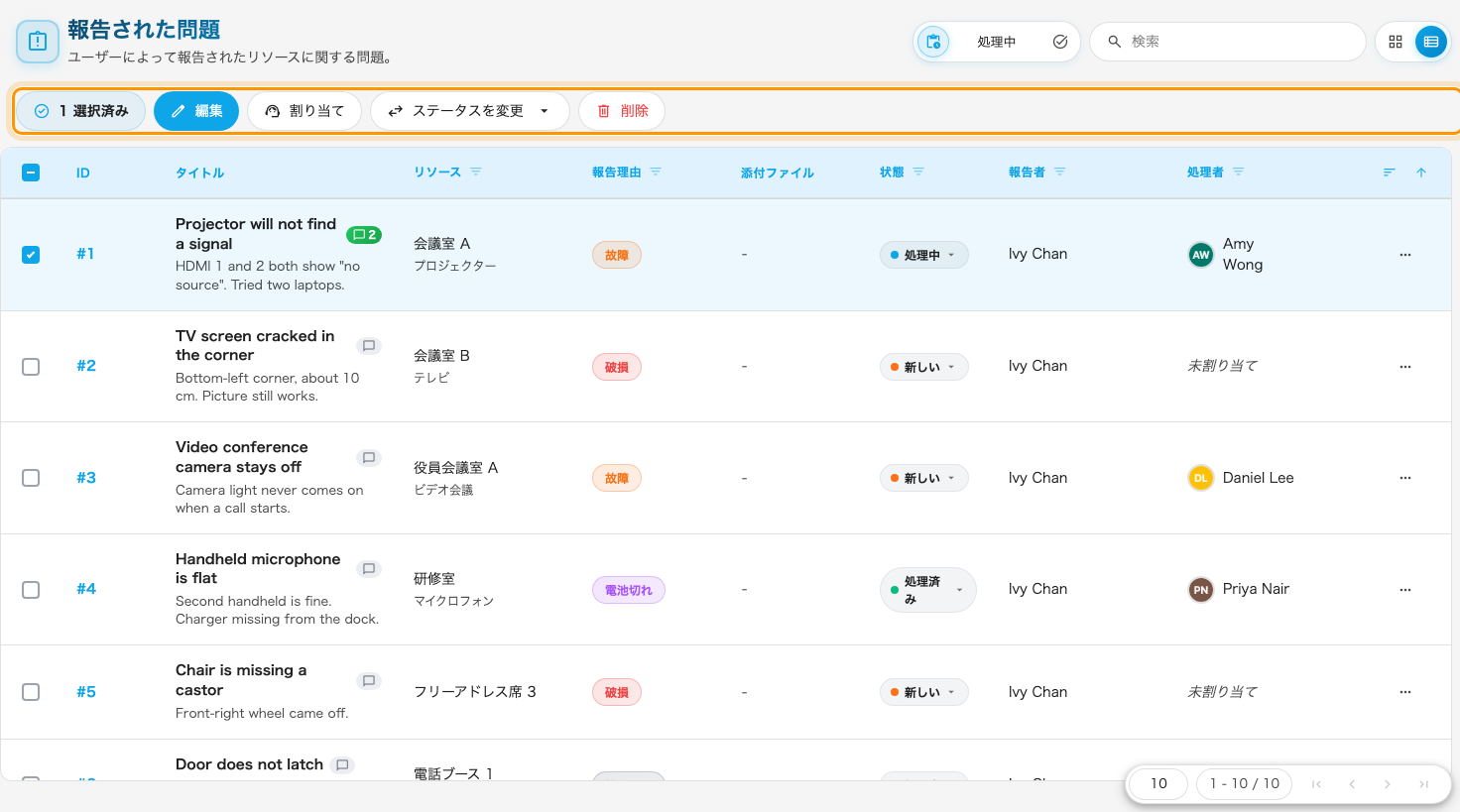Open more actions menu for issue #3
Image resolution: width=1460 pixels, height=812 pixels.
pyautogui.click(x=1405, y=478)
